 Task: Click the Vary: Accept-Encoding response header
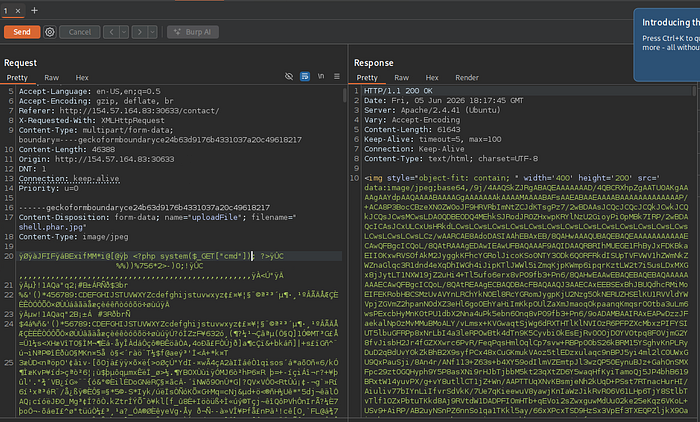tap(412, 120)
